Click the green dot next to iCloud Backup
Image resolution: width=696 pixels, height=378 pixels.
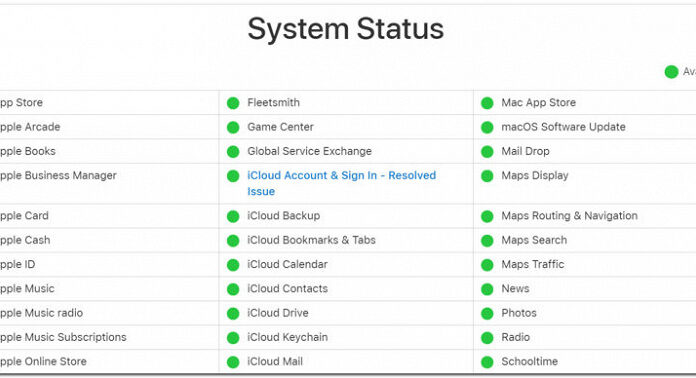pyautogui.click(x=233, y=217)
